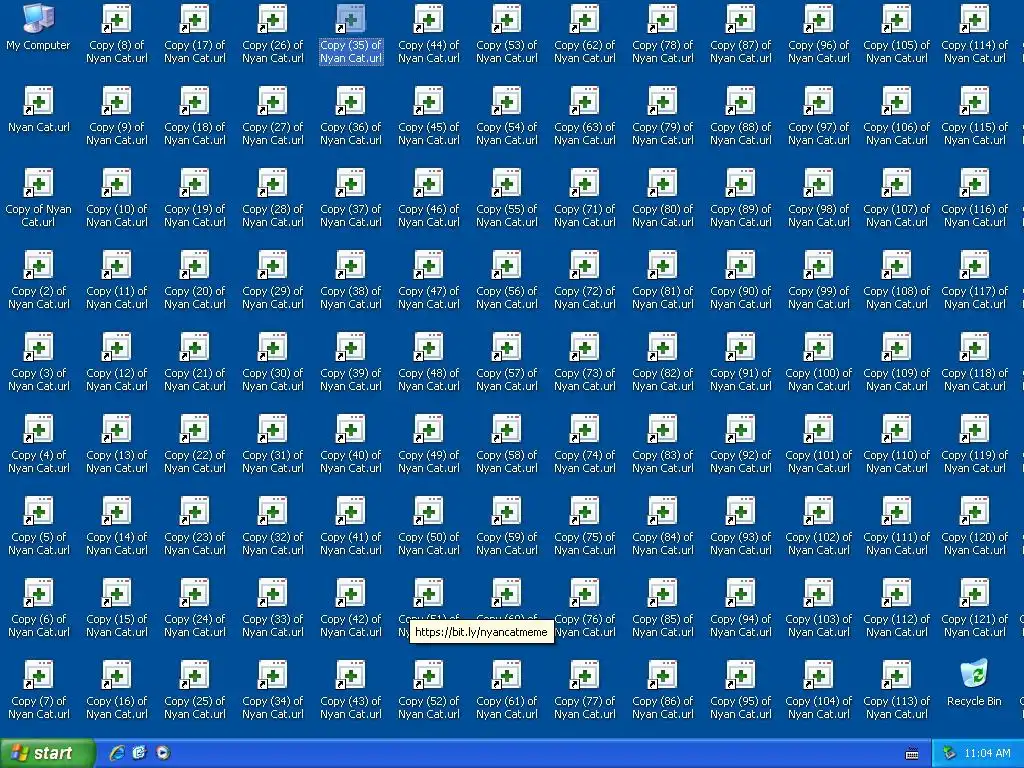Screen dimensions: 1024x768
Task: Launch Internet Explorer from Quick Launch
Action: pos(117,753)
